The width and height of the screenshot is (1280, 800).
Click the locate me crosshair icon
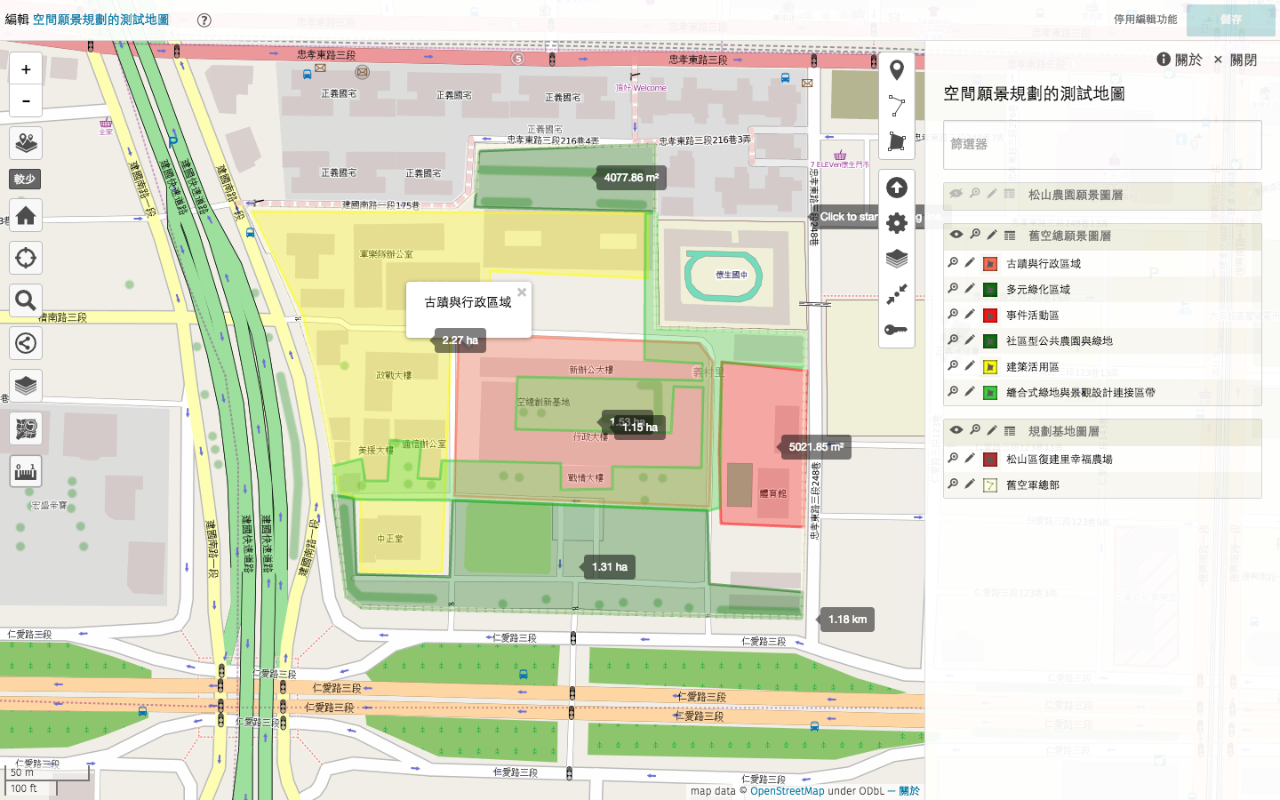(x=25, y=257)
